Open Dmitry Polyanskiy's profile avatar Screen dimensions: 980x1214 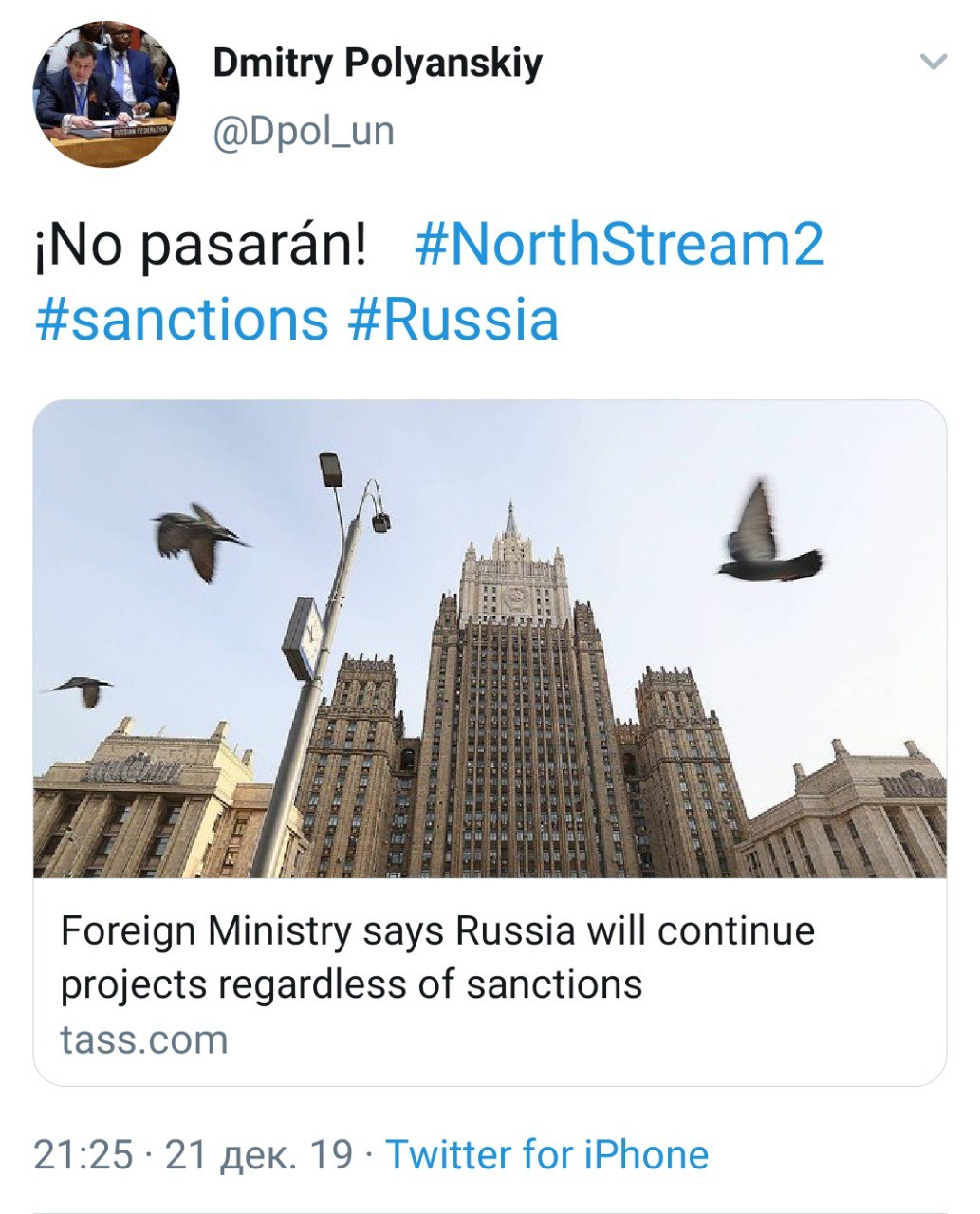106,95
